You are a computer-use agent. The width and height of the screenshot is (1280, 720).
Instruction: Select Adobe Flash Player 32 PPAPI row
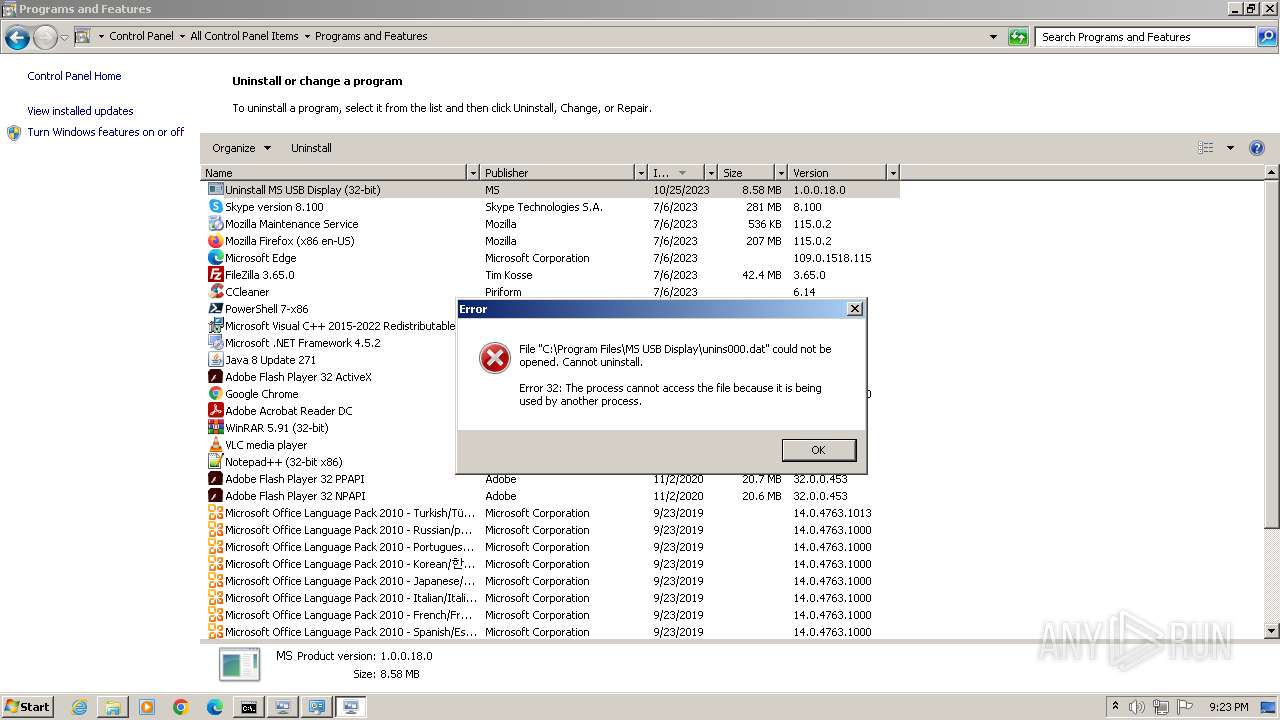pyautogui.click(x=551, y=479)
